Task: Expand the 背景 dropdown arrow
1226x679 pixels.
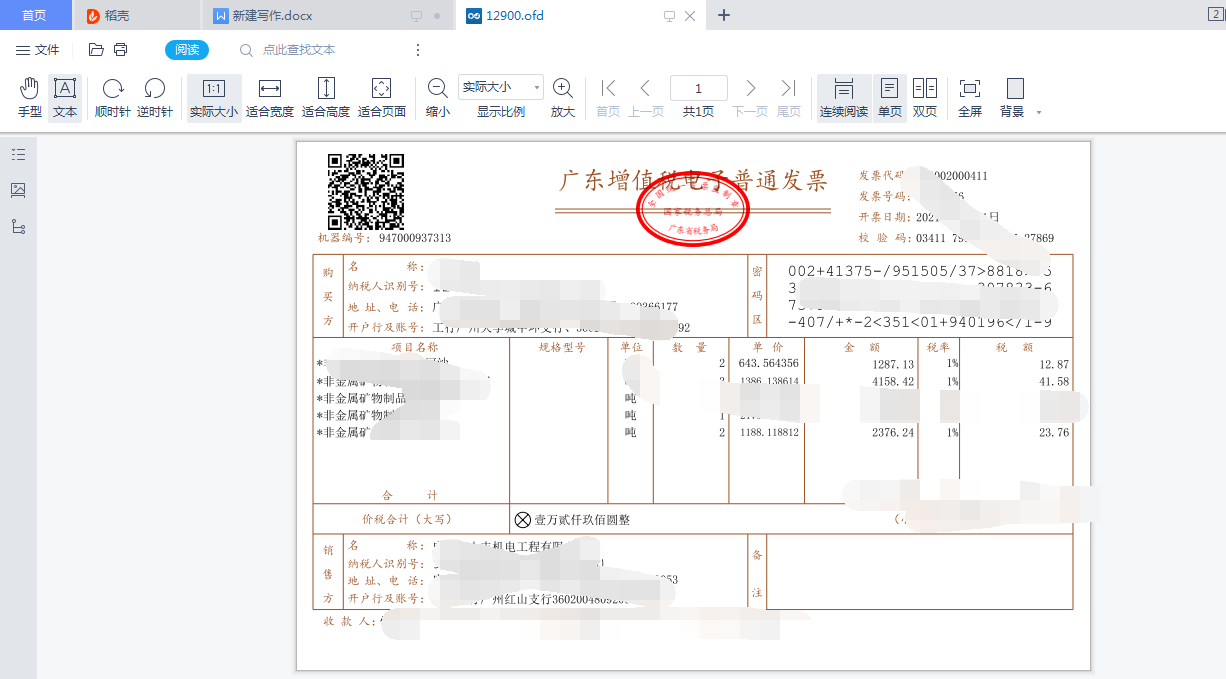Action: pyautogui.click(x=1039, y=113)
